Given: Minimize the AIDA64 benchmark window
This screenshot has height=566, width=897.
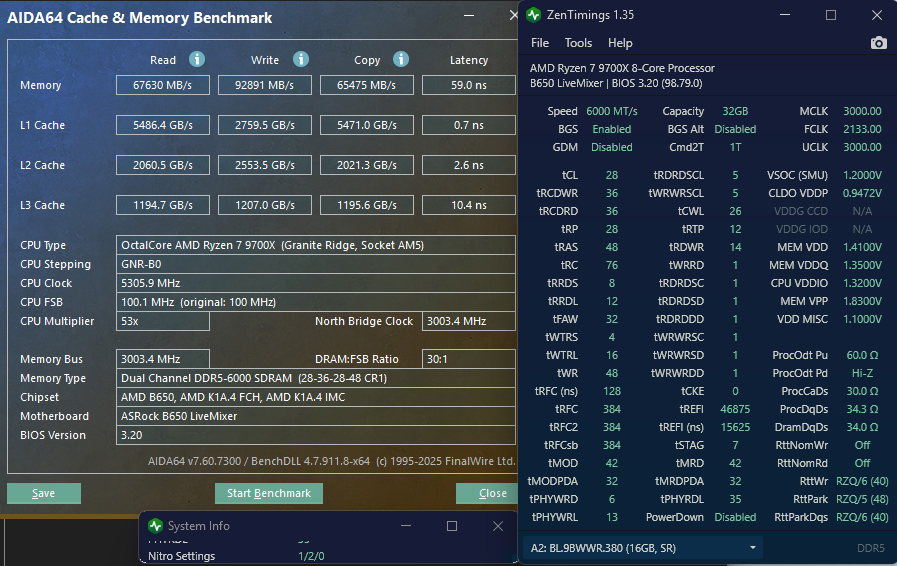Looking at the screenshot, I should (x=469, y=15).
